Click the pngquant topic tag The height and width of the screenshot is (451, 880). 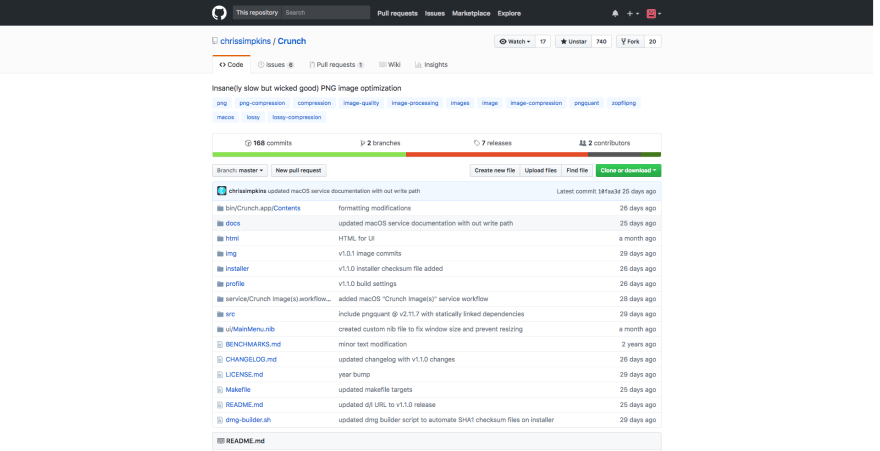tap(586, 103)
